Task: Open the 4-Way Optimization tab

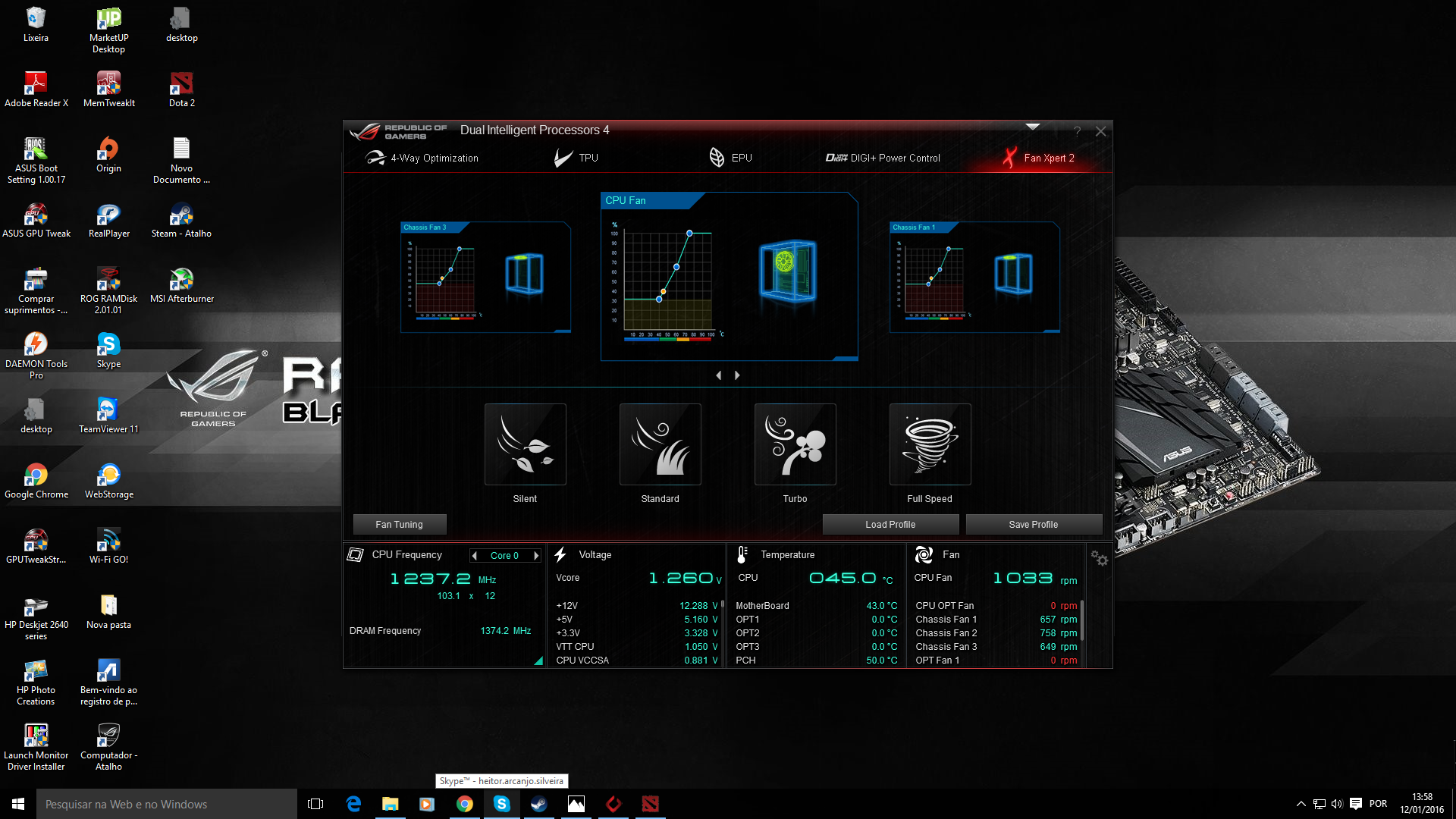Action: 422,158
